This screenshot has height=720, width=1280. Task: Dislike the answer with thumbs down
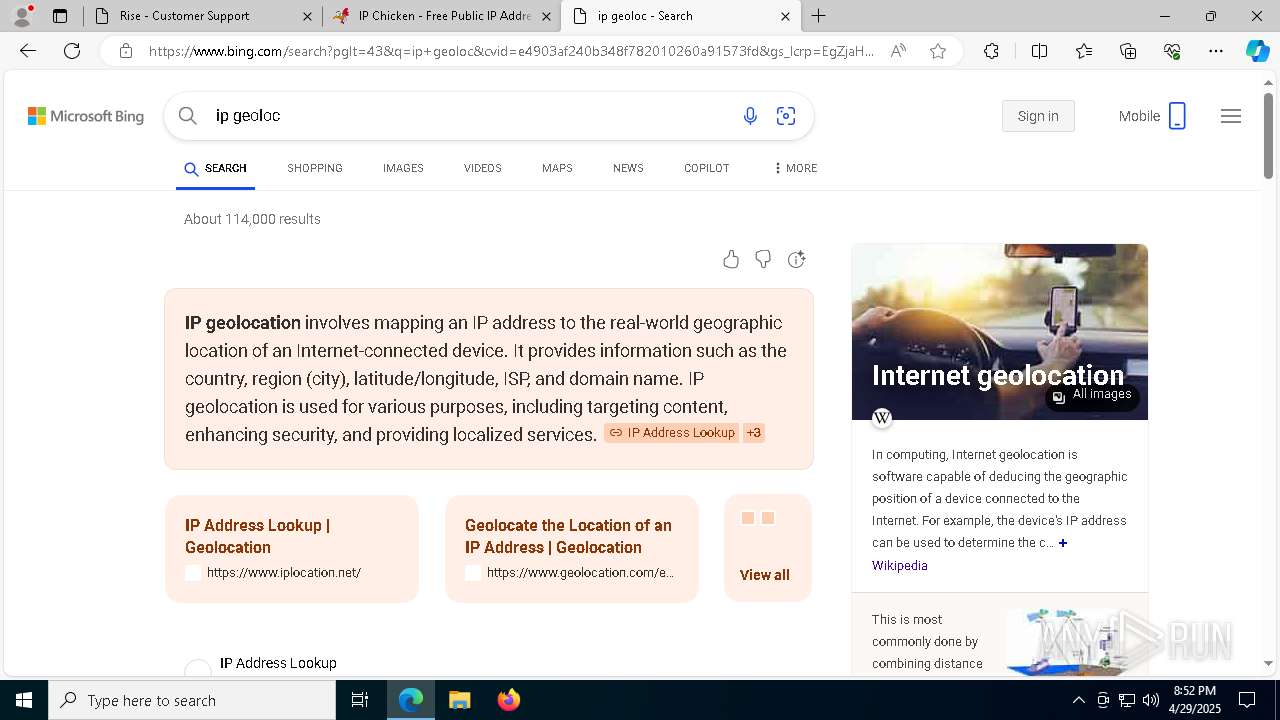click(x=763, y=260)
